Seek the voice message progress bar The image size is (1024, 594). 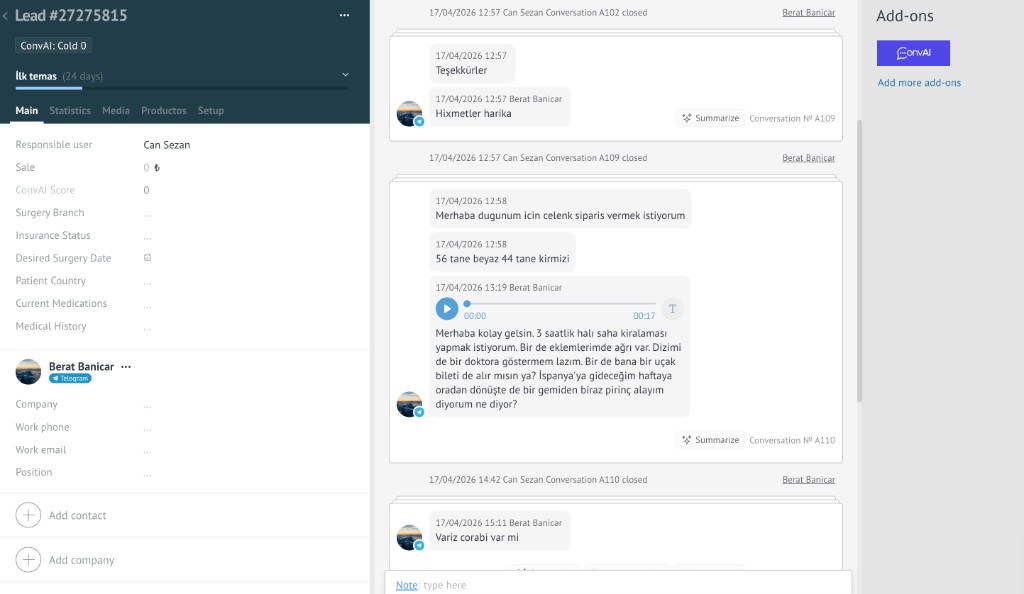[x=560, y=304]
